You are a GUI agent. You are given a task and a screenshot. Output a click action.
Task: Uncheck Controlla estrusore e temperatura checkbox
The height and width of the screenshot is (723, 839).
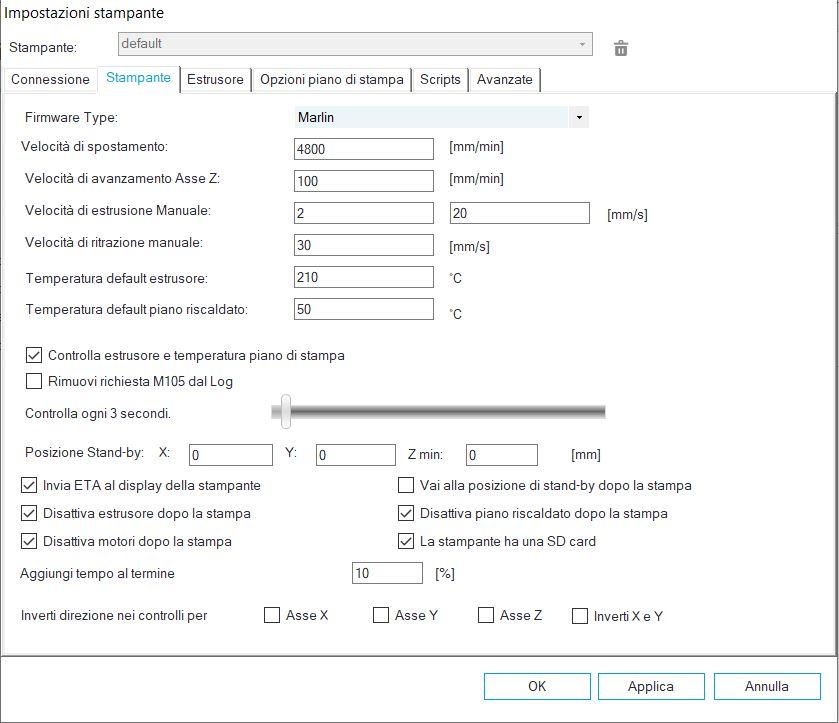click(x=34, y=355)
